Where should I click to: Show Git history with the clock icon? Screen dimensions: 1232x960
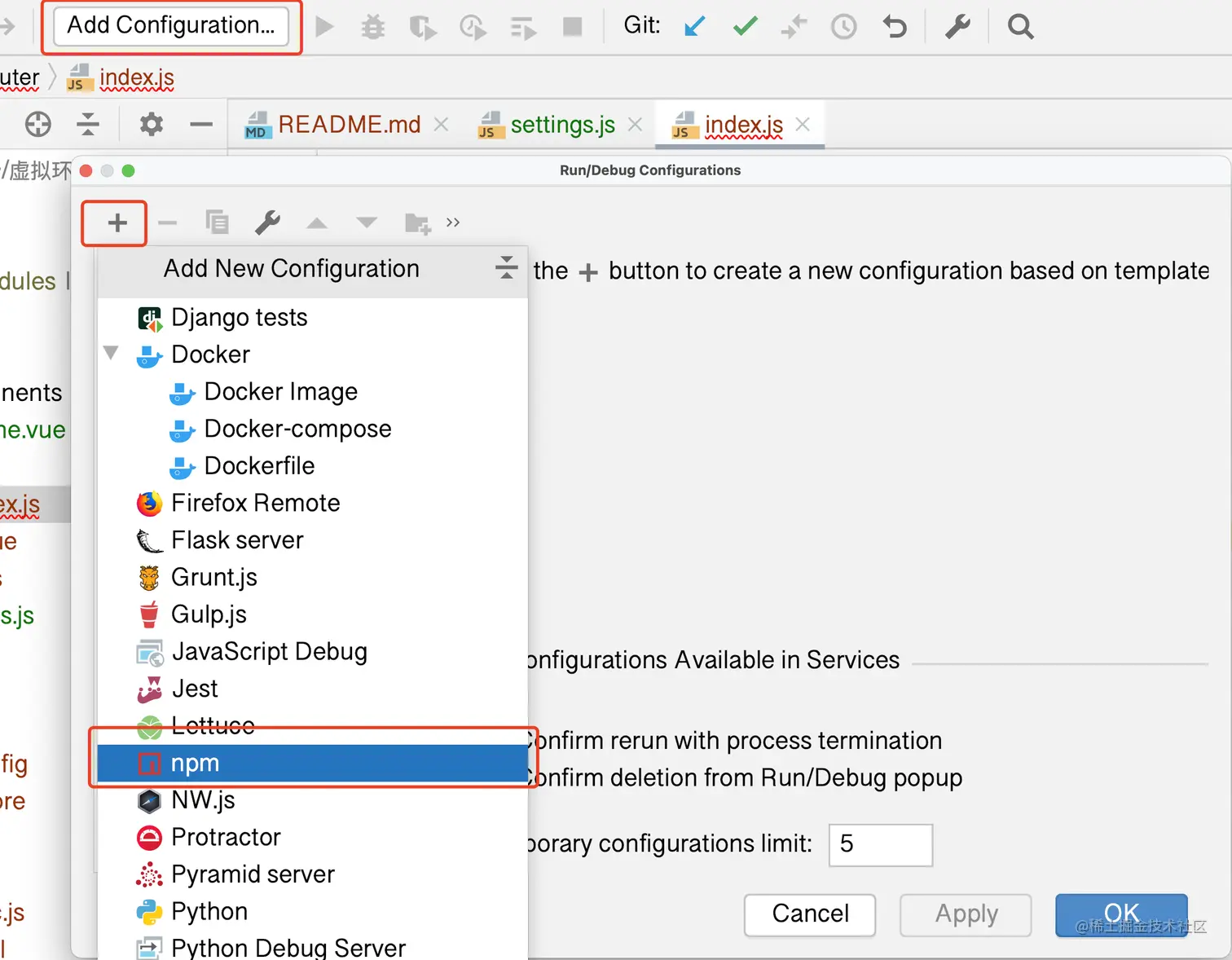pyautogui.click(x=843, y=27)
